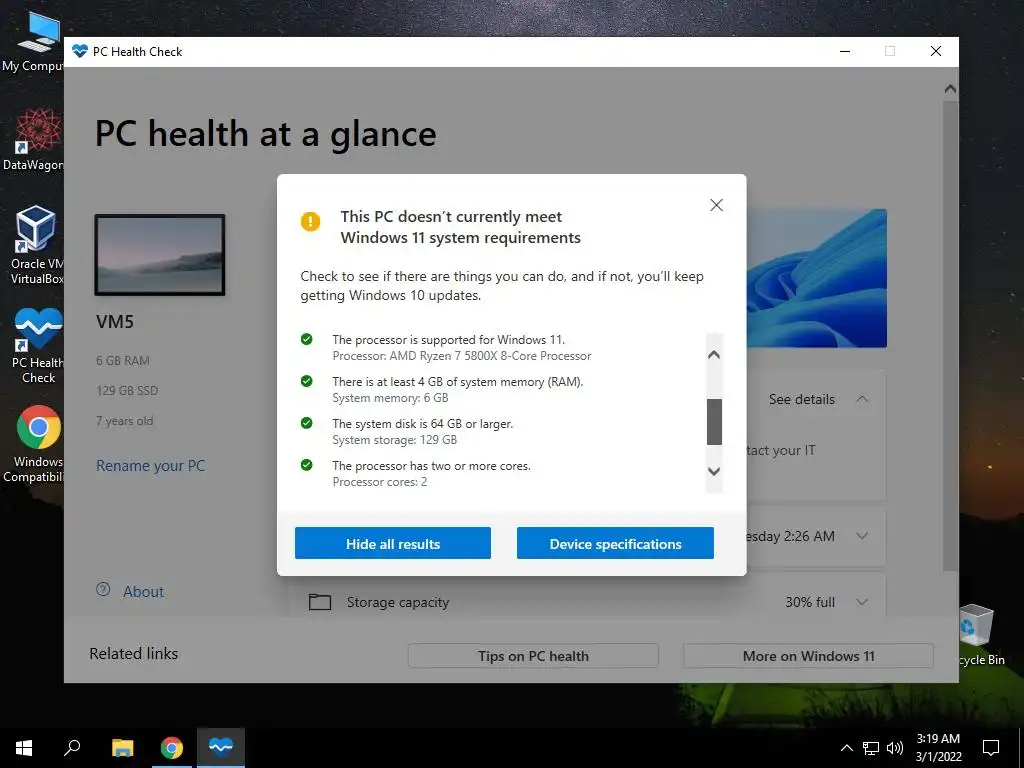
Task: Click the '30% full' storage value
Action: [810, 602]
